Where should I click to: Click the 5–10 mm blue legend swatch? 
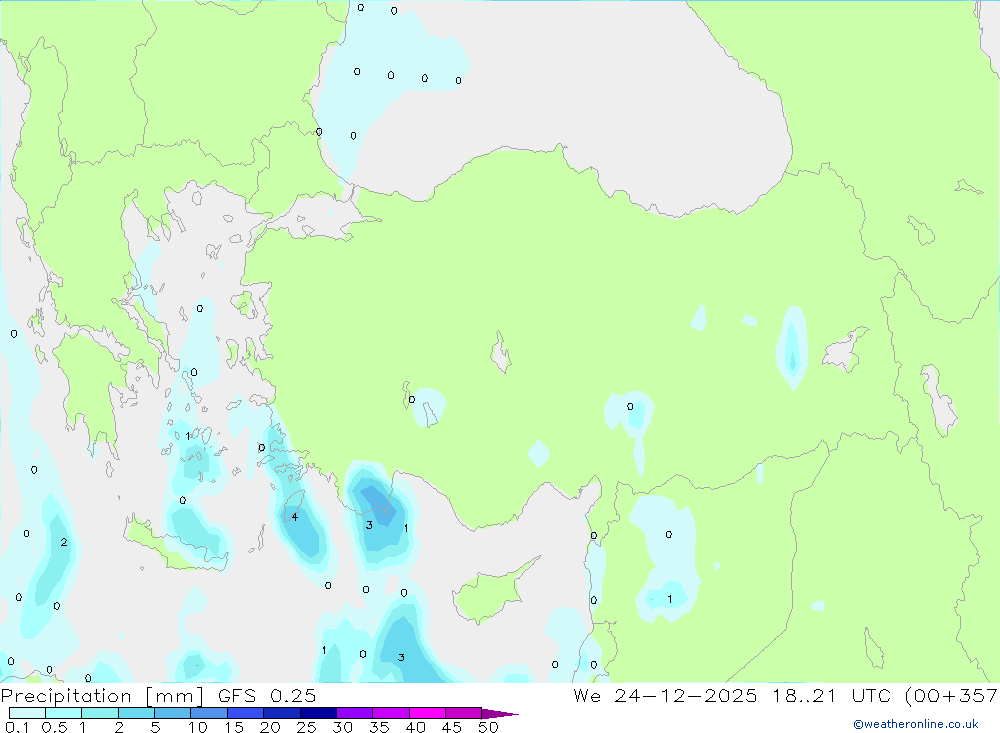point(173,713)
